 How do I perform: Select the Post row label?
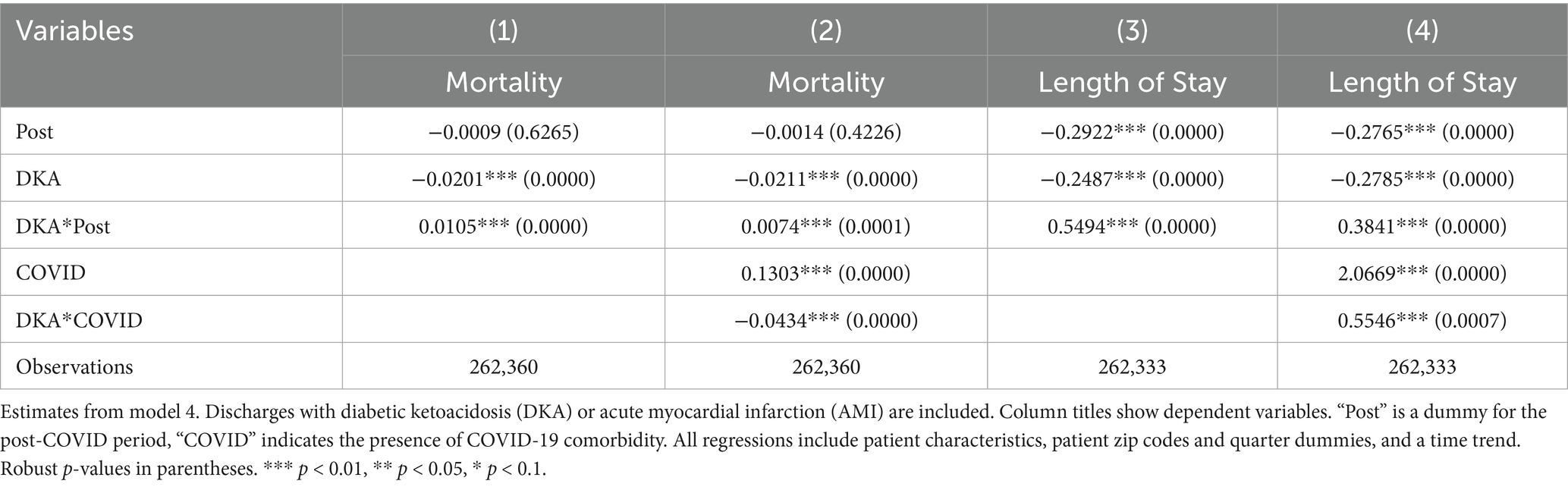(x=35, y=132)
